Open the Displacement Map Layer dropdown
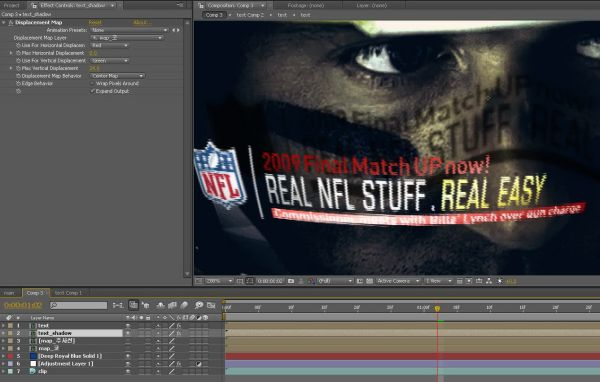This screenshot has width=600, height=382. [127, 38]
